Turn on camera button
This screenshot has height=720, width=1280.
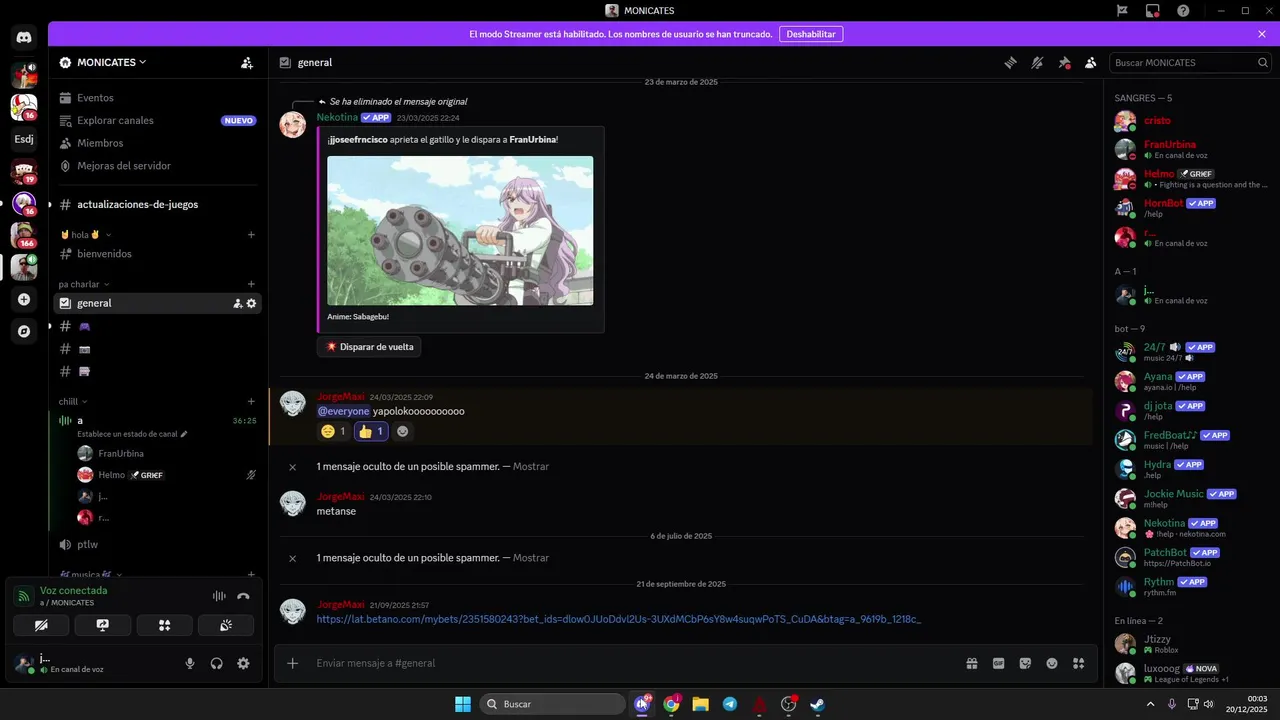41,625
